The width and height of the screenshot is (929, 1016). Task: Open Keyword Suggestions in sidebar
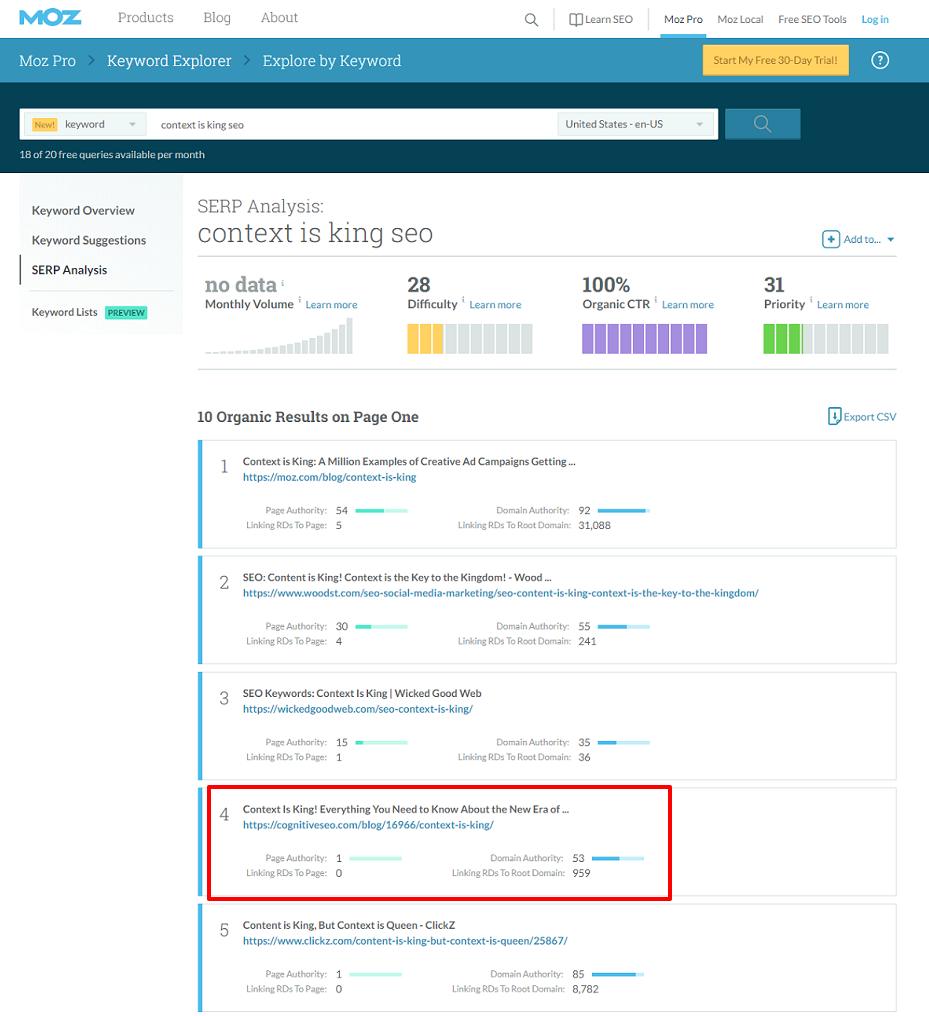[x=89, y=240]
